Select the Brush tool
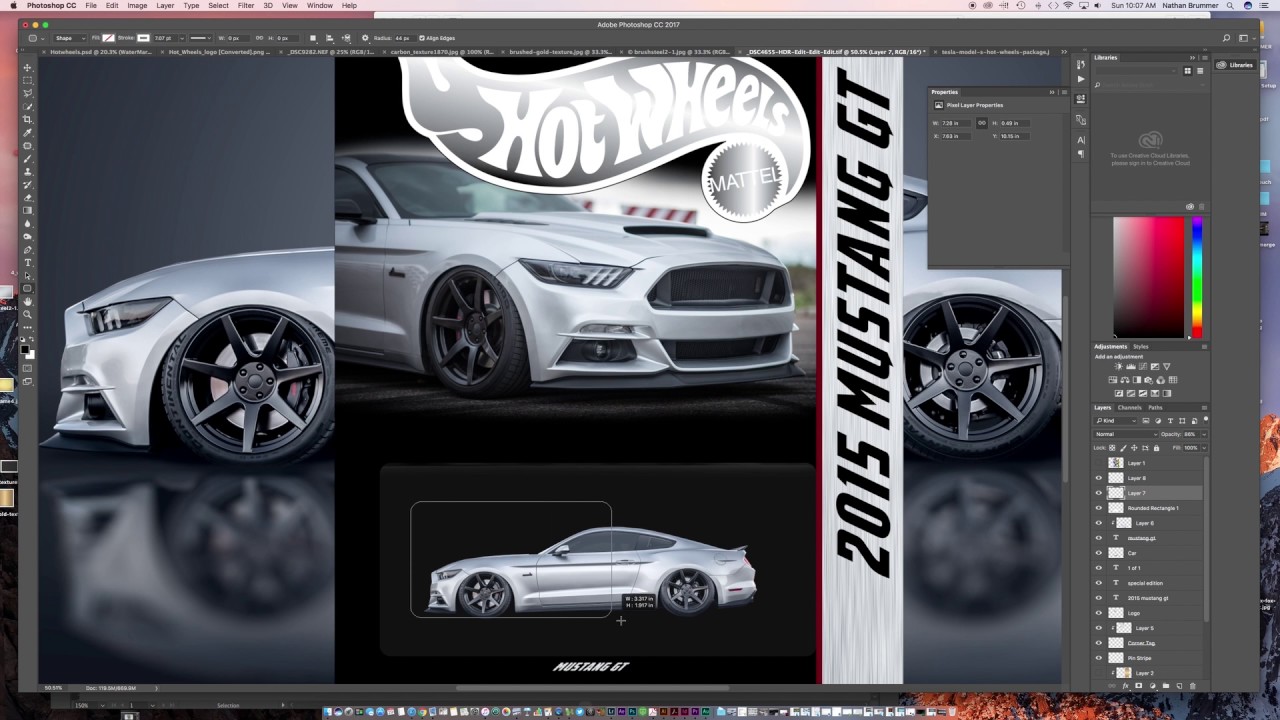This screenshot has width=1280, height=720. (27, 158)
